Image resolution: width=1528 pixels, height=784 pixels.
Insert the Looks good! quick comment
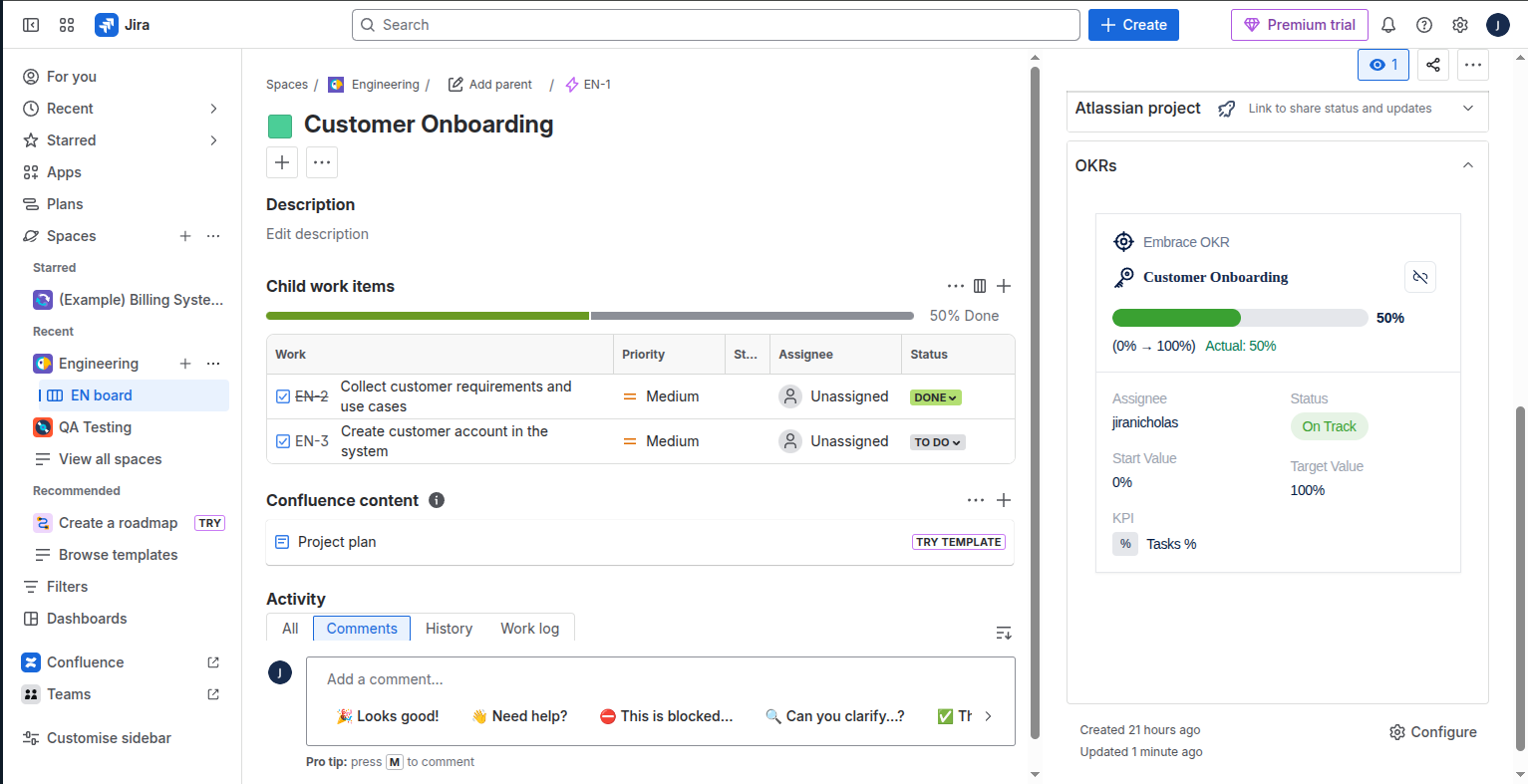tap(388, 716)
